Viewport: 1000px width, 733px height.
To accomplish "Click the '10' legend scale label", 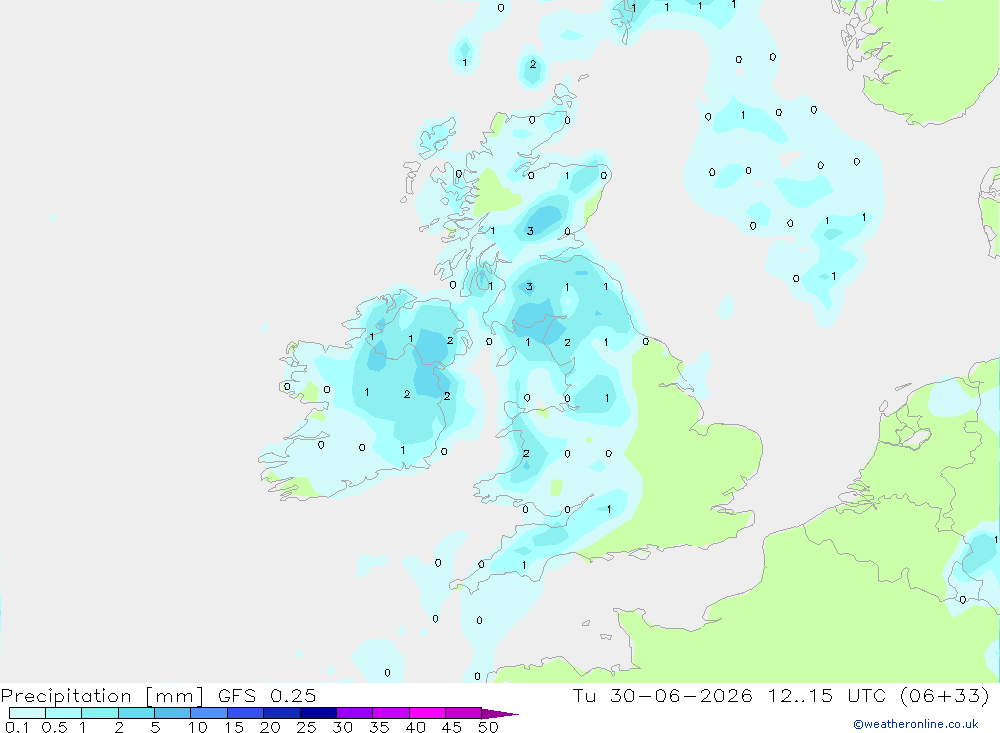I will pyautogui.click(x=197, y=727).
